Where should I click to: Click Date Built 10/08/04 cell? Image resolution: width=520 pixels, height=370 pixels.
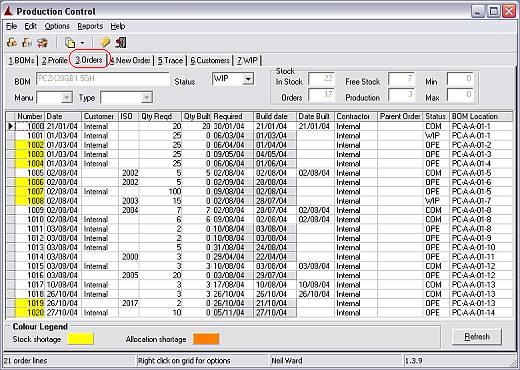tap(316, 285)
